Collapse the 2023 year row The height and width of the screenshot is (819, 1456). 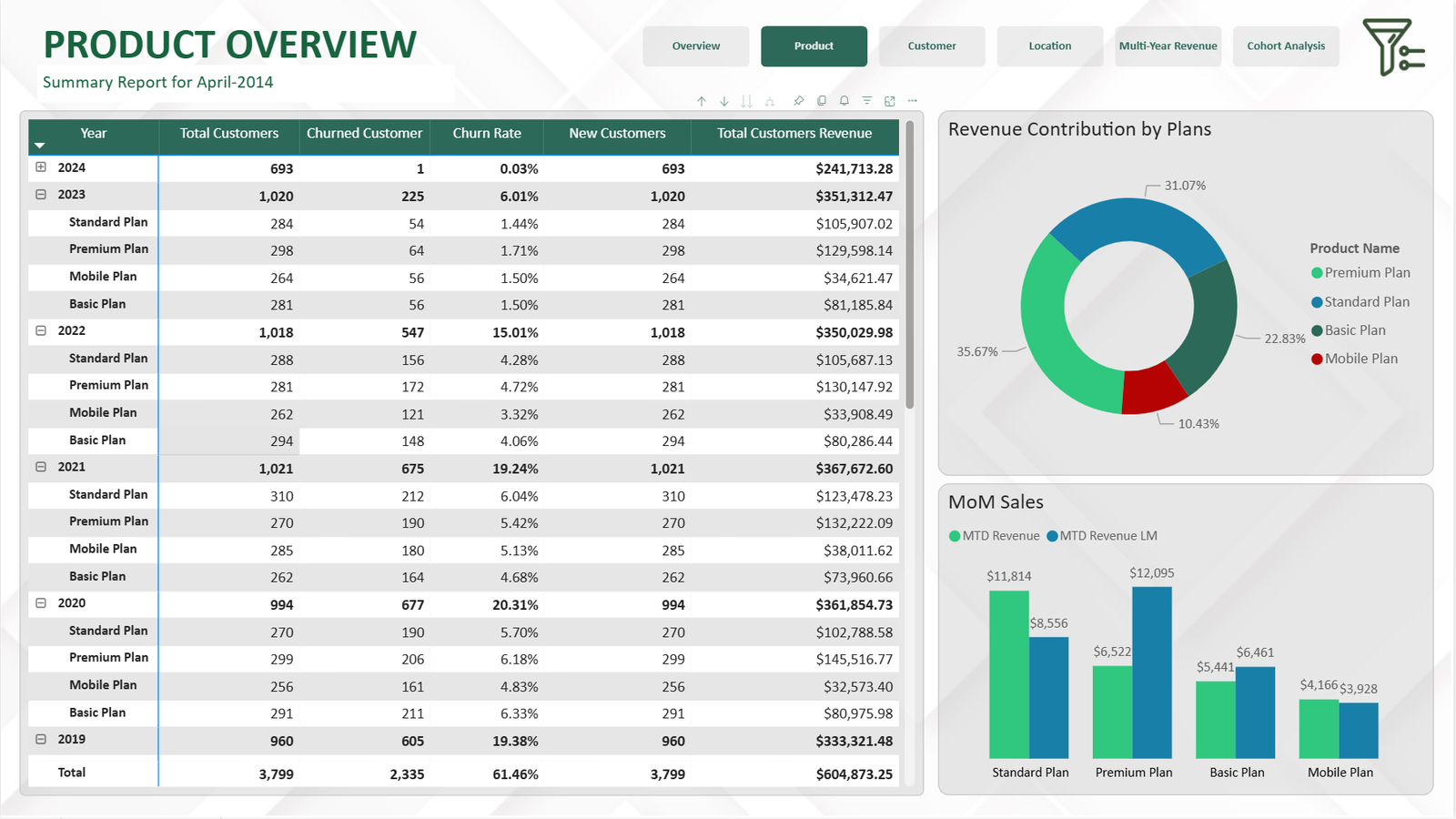pyautogui.click(x=41, y=195)
